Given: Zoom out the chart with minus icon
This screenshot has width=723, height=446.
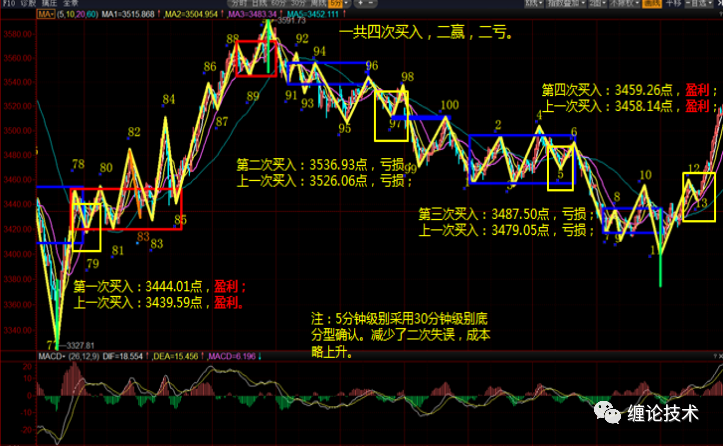Looking at the screenshot, I should 371,3.
